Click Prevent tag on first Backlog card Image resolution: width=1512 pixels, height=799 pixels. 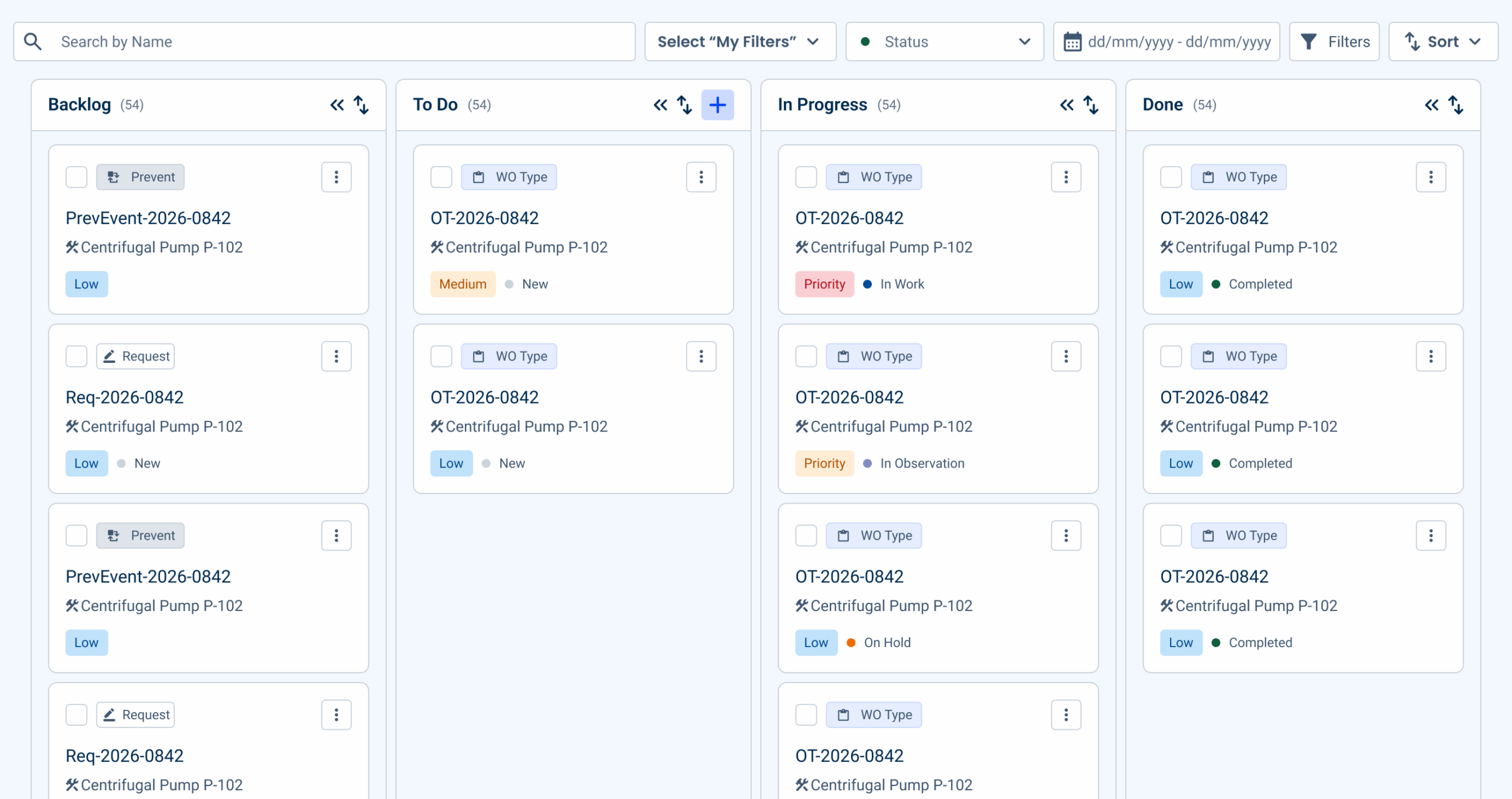[141, 177]
